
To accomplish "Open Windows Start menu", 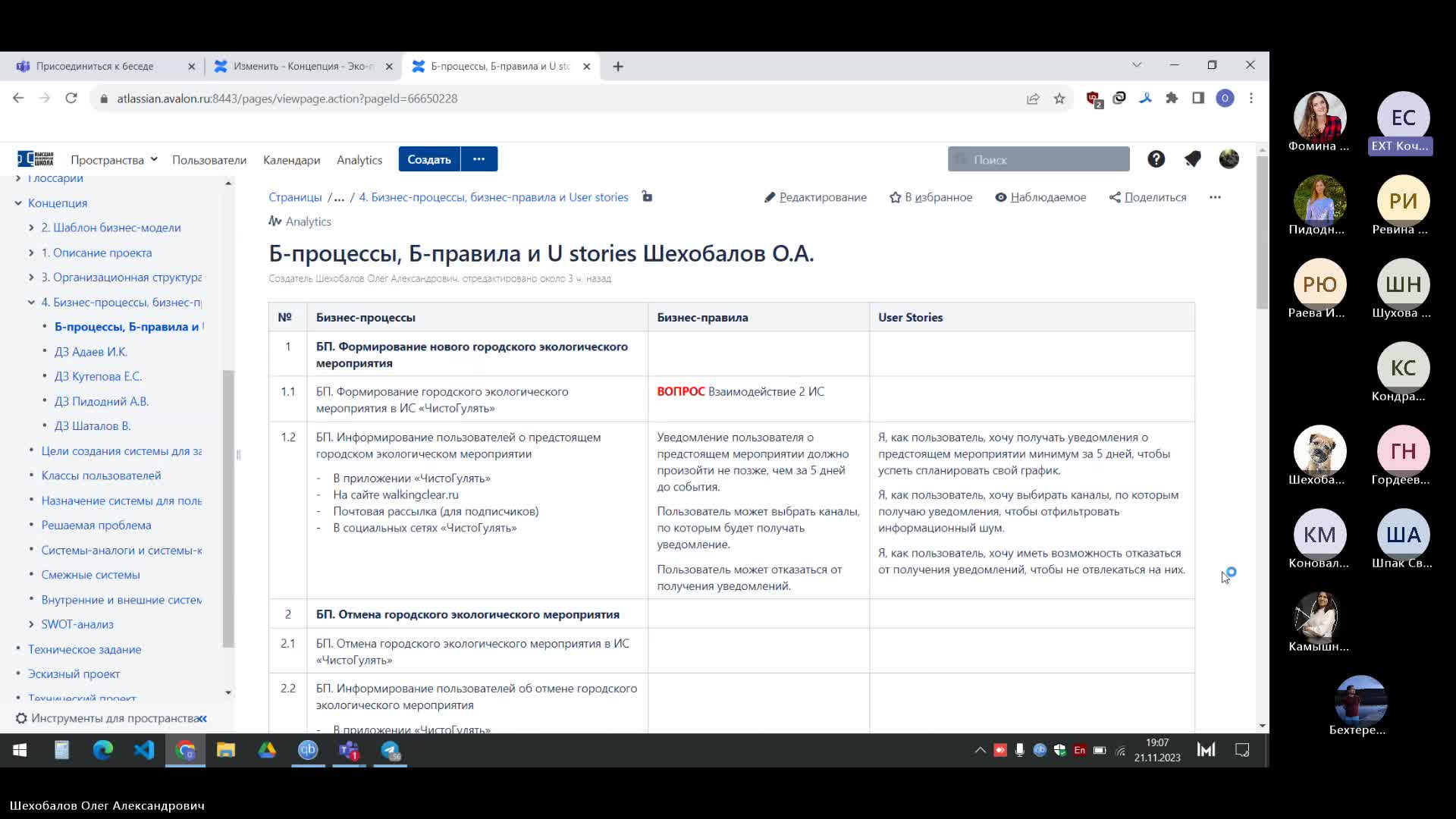I will click(x=20, y=750).
